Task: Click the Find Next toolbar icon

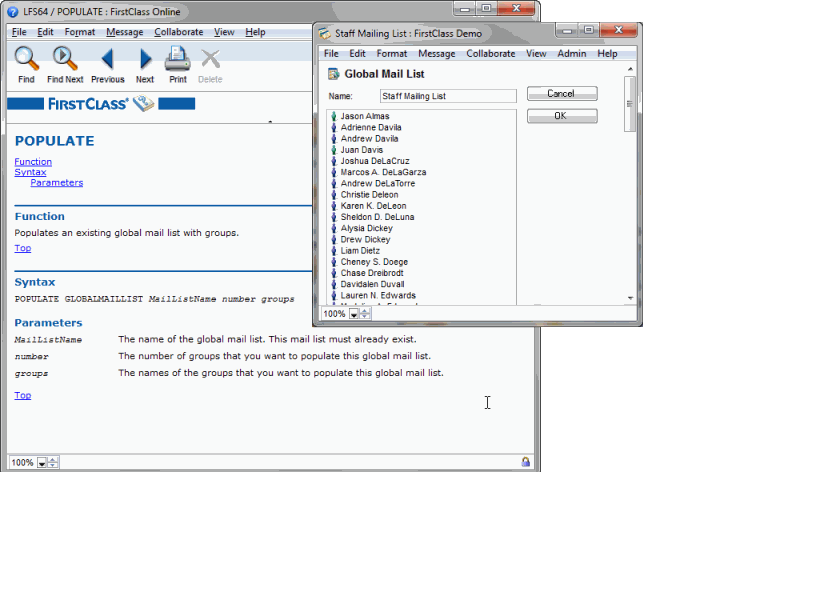Action: 65,58
